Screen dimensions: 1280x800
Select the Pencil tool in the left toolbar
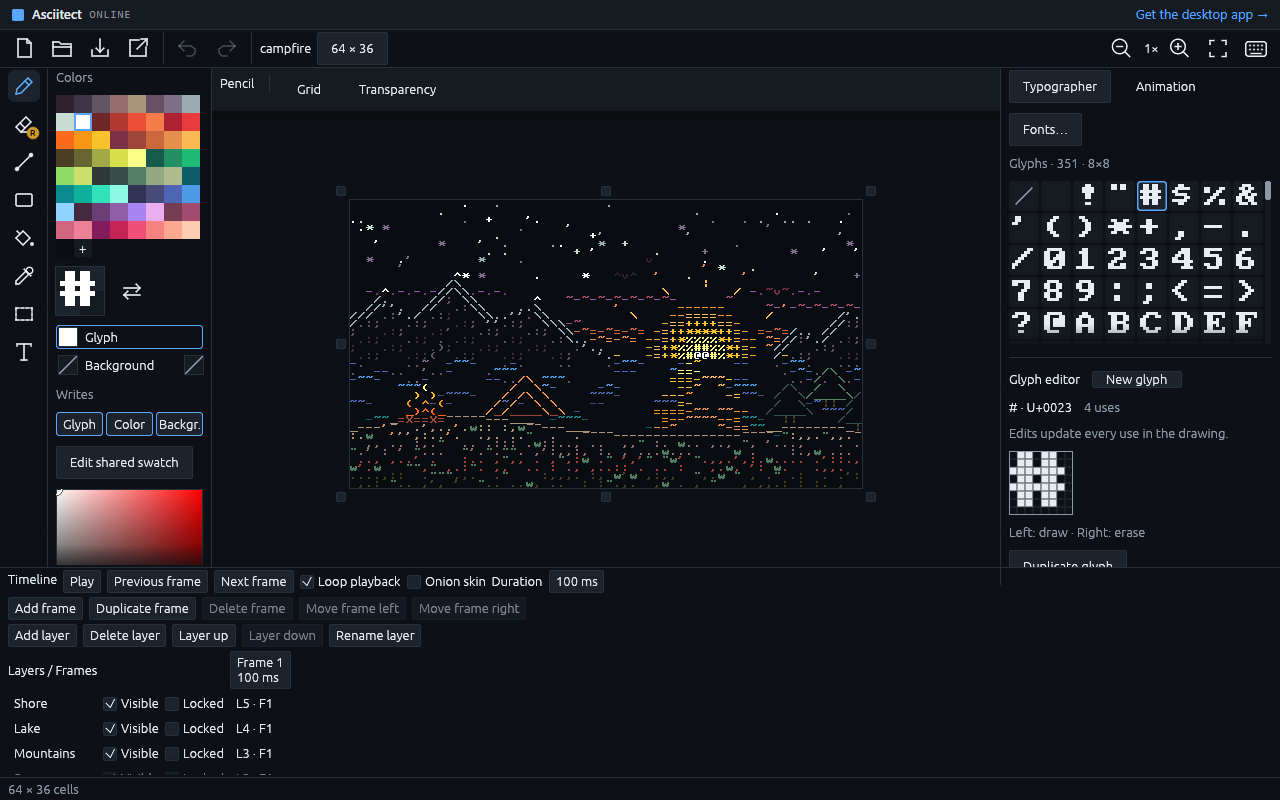click(x=24, y=86)
